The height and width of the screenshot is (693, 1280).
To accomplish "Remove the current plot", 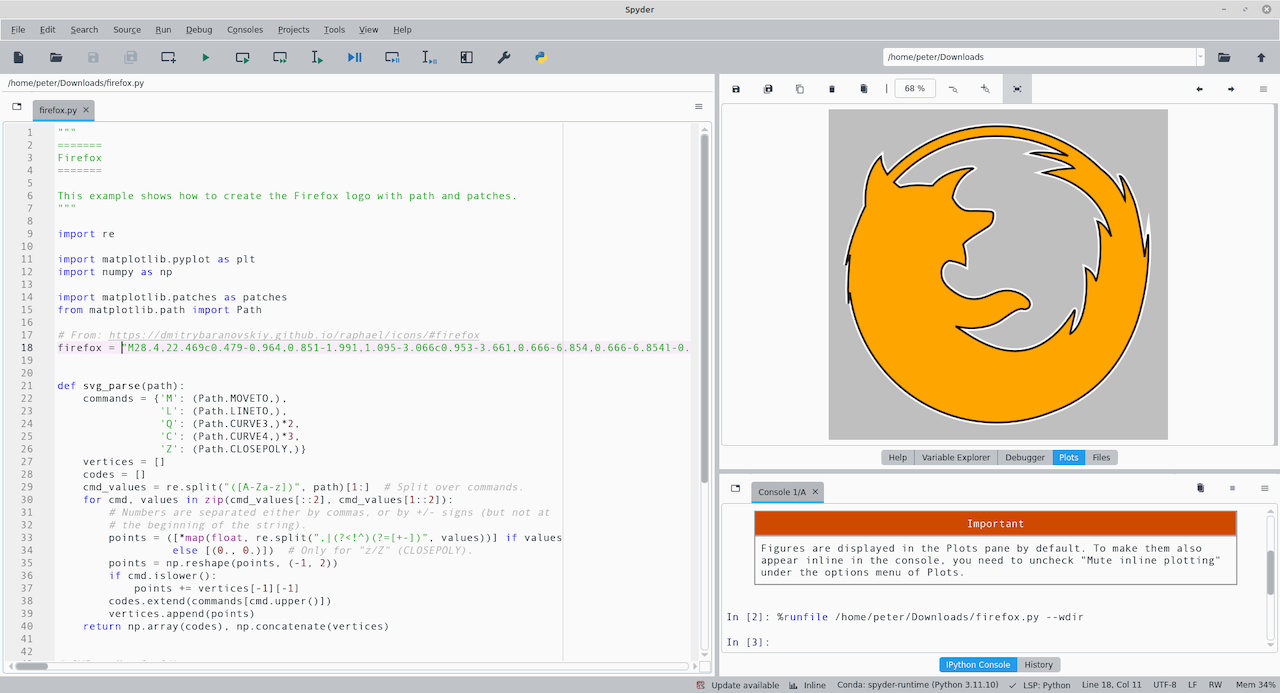I will 831,88.
